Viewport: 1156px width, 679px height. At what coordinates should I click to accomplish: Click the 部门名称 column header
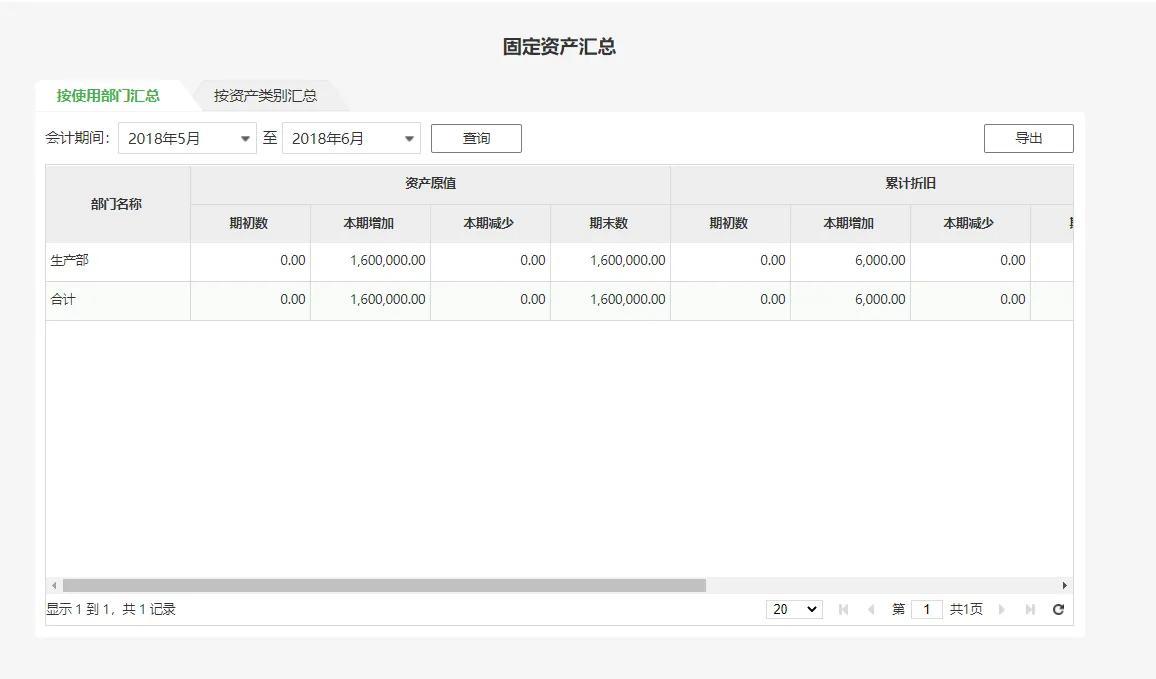pyautogui.click(x=116, y=203)
